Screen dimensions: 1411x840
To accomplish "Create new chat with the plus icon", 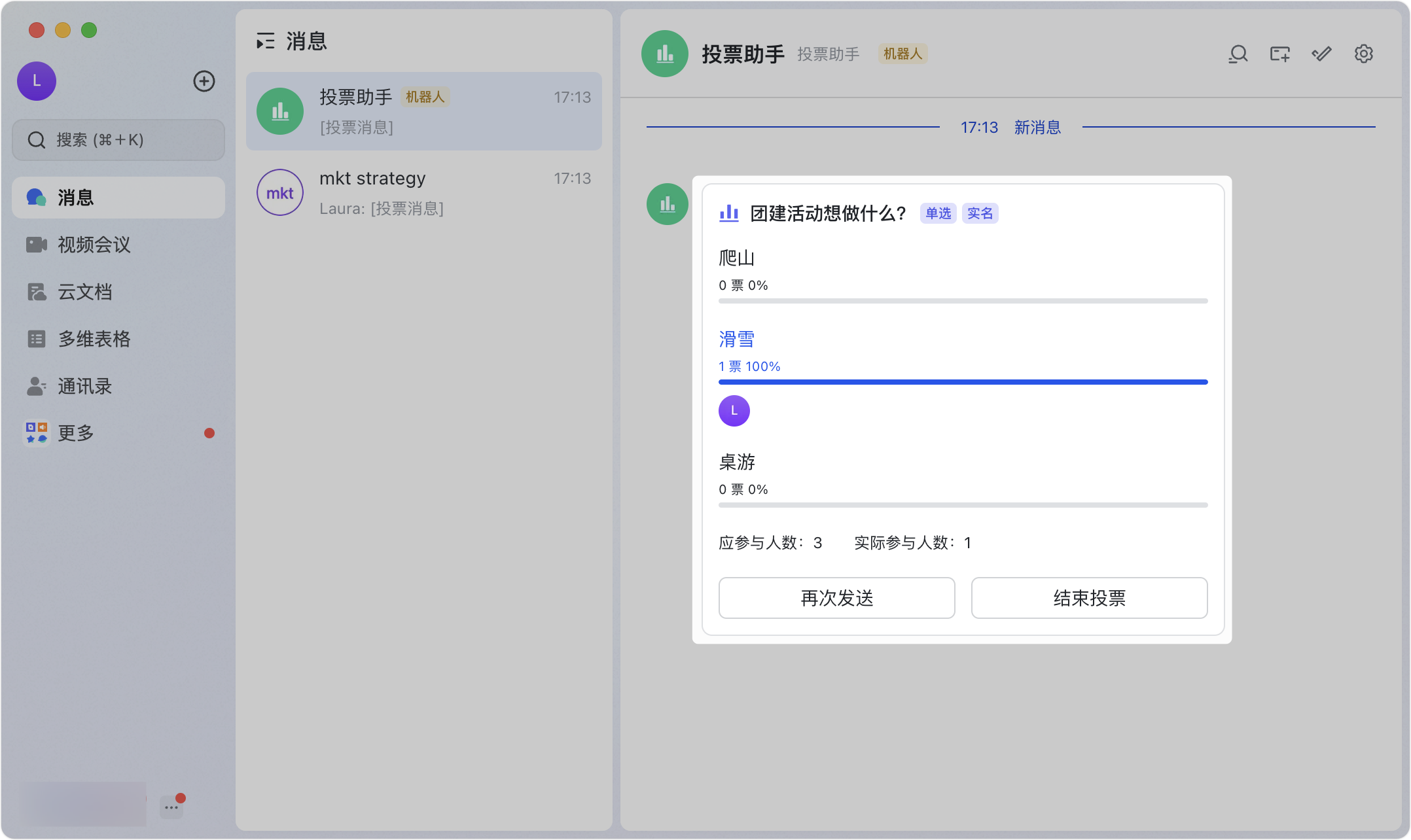I will point(204,81).
